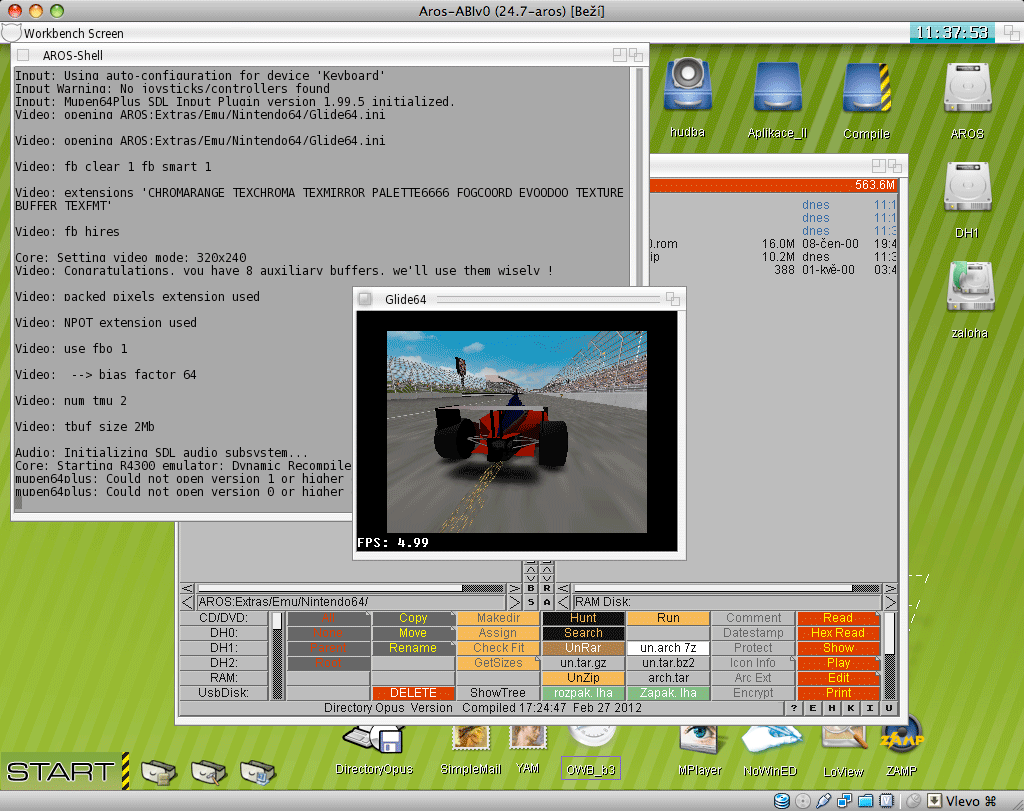Toggle the small 'A' button between panes

(546, 602)
